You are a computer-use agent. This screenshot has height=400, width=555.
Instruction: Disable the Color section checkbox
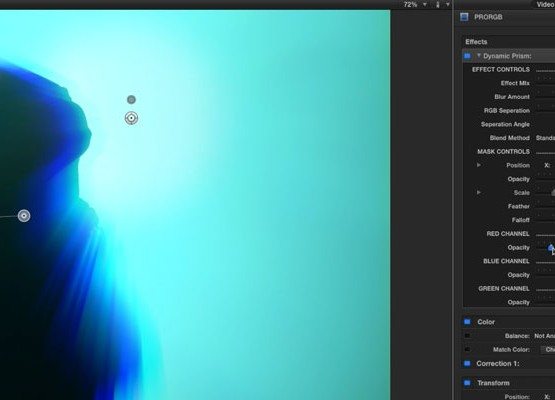click(x=467, y=322)
